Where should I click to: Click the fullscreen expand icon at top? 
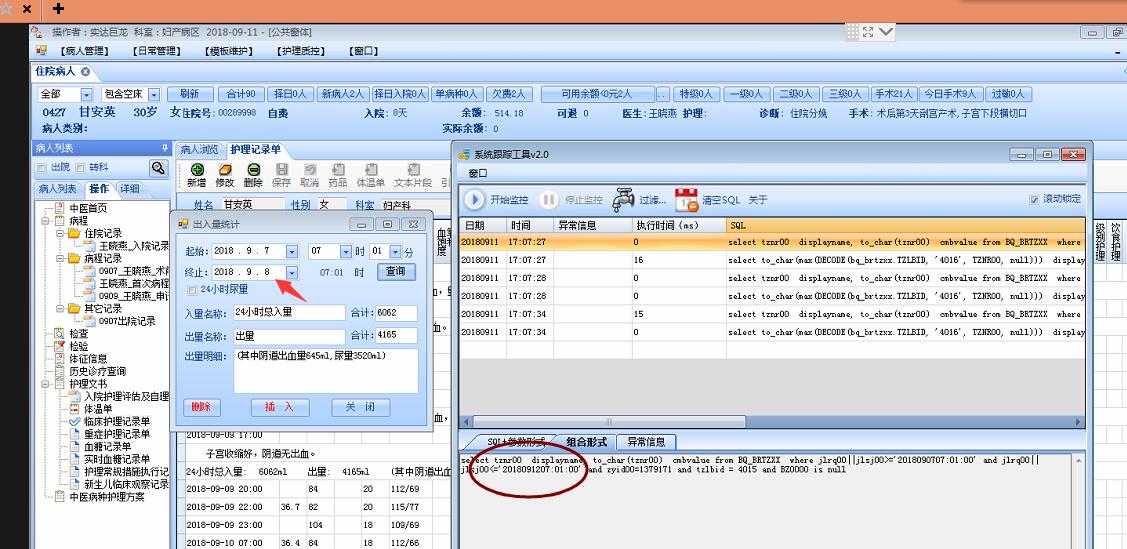[868, 32]
